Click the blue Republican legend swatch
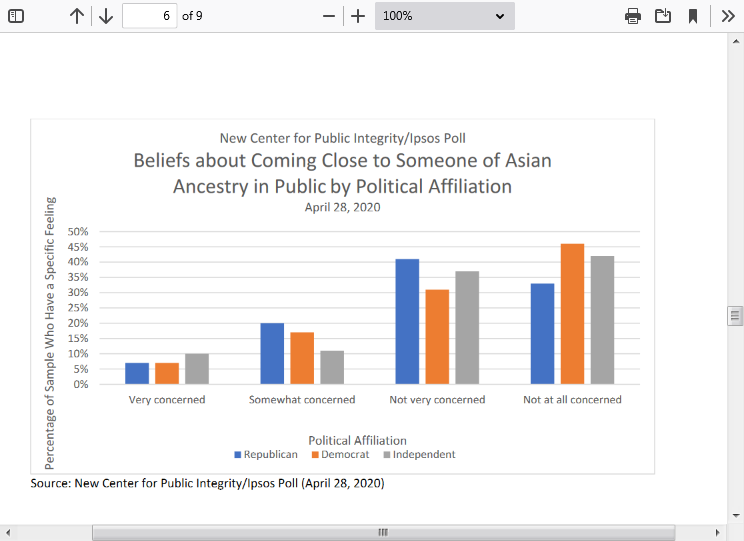 238,455
